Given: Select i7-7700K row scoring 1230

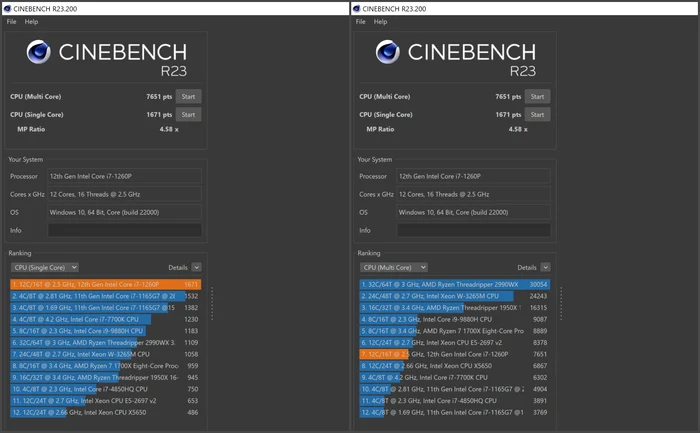Looking at the screenshot, I should (105, 319).
